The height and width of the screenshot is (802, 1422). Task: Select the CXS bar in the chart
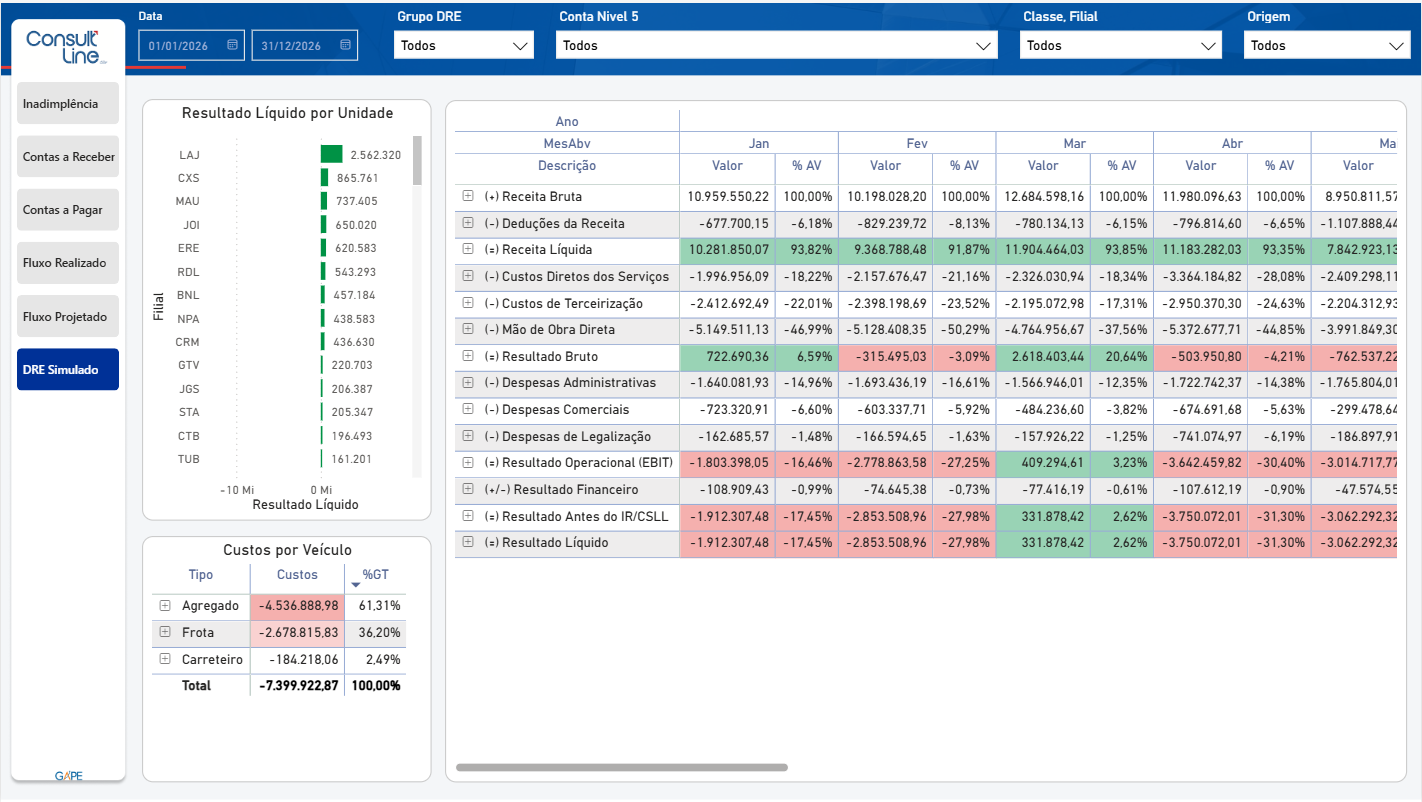tap(324, 177)
